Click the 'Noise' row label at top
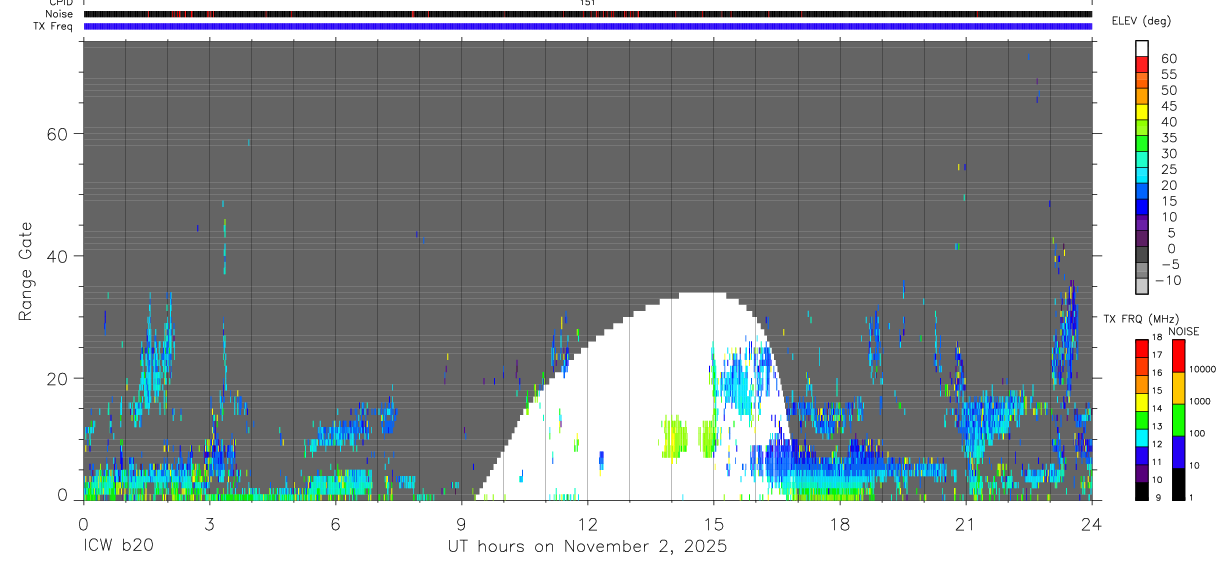Image resolution: width=1228 pixels, height=567 pixels. [60, 14]
